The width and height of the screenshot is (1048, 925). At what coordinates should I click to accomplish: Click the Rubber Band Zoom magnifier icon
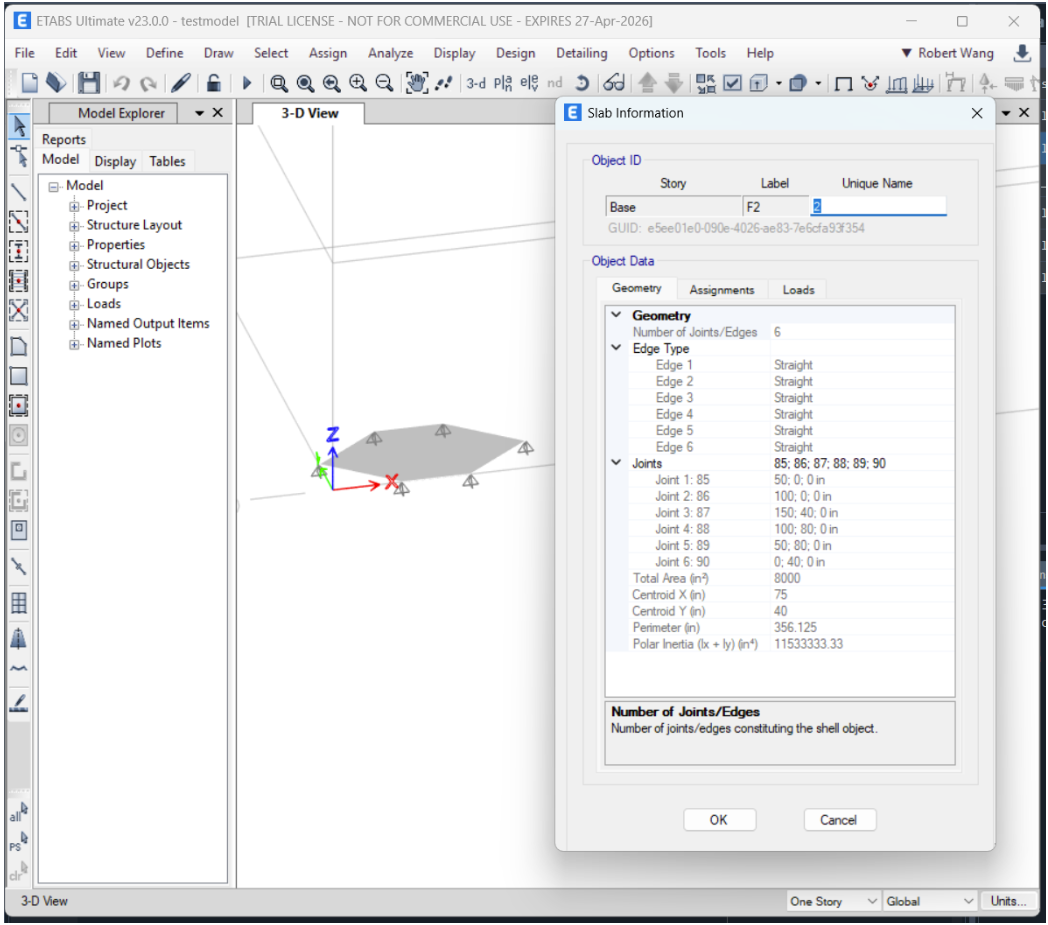(279, 84)
